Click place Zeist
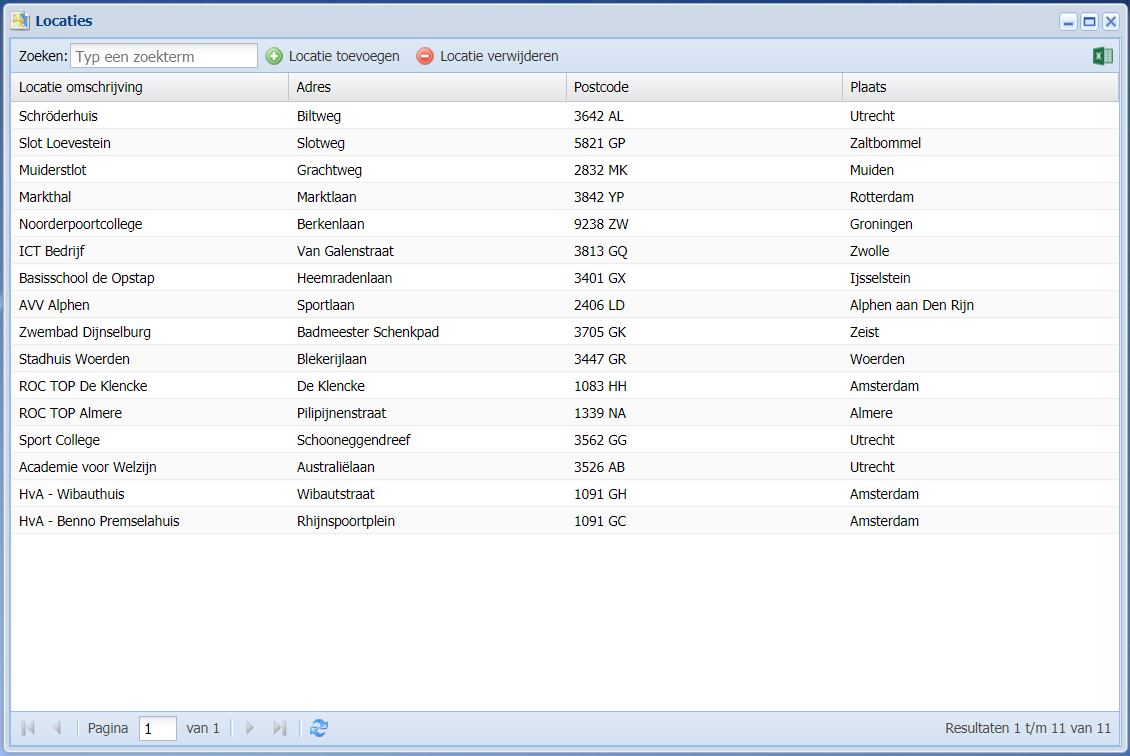Image resolution: width=1130 pixels, height=756 pixels. [865, 332]
